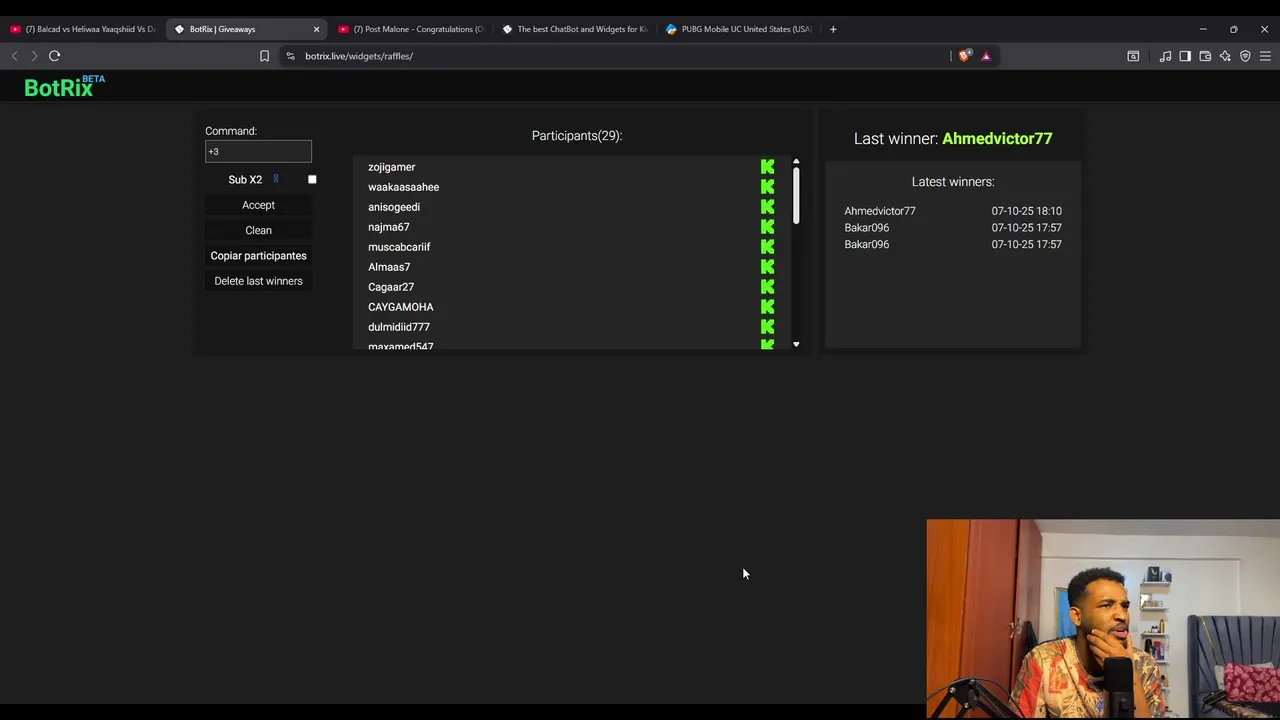Click the Clean button
This screenshot has height=720, width=1280.
[258, 230]
